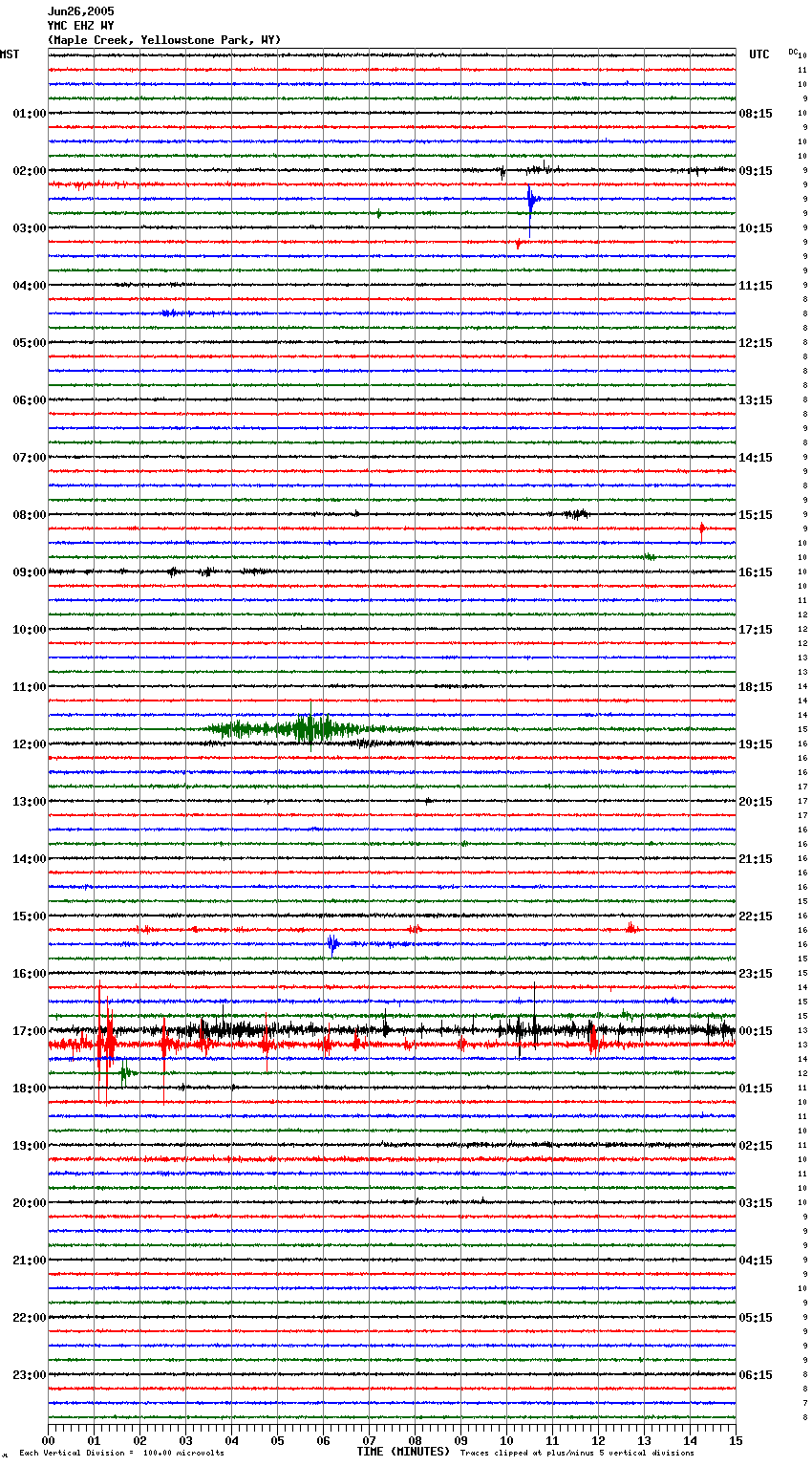Click the blue event burst on 15:30 MST trace
The height and width of the screenshot is (1466, 812).
pos(332,944)
